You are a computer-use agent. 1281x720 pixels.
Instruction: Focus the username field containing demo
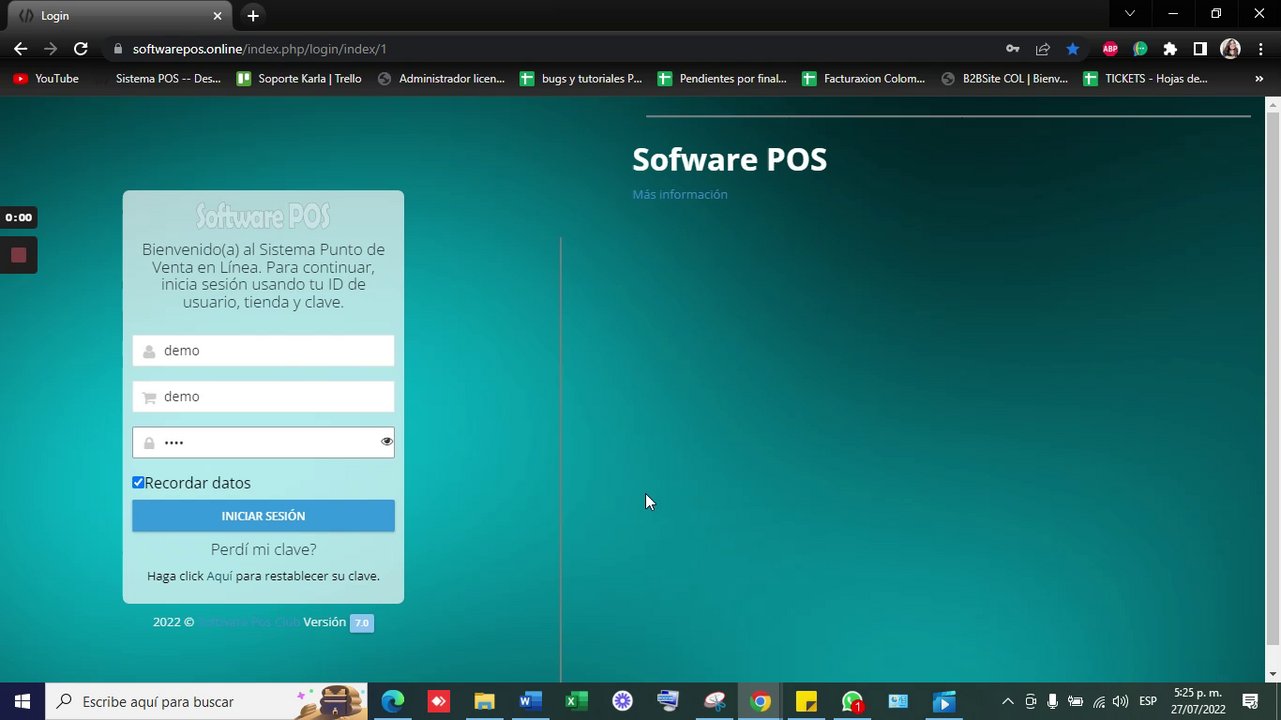pos(263,350)
